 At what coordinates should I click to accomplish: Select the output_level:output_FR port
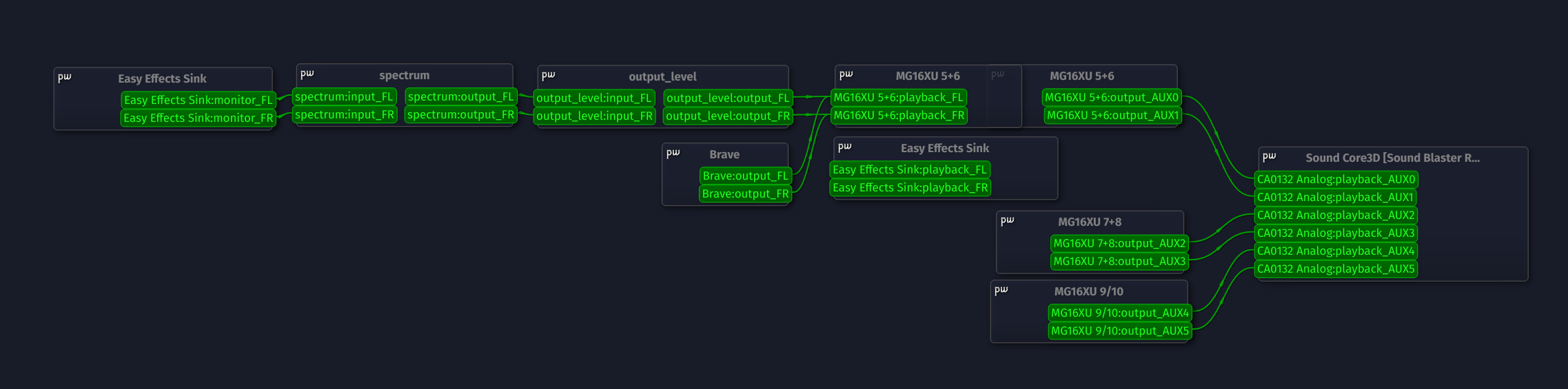728,116
